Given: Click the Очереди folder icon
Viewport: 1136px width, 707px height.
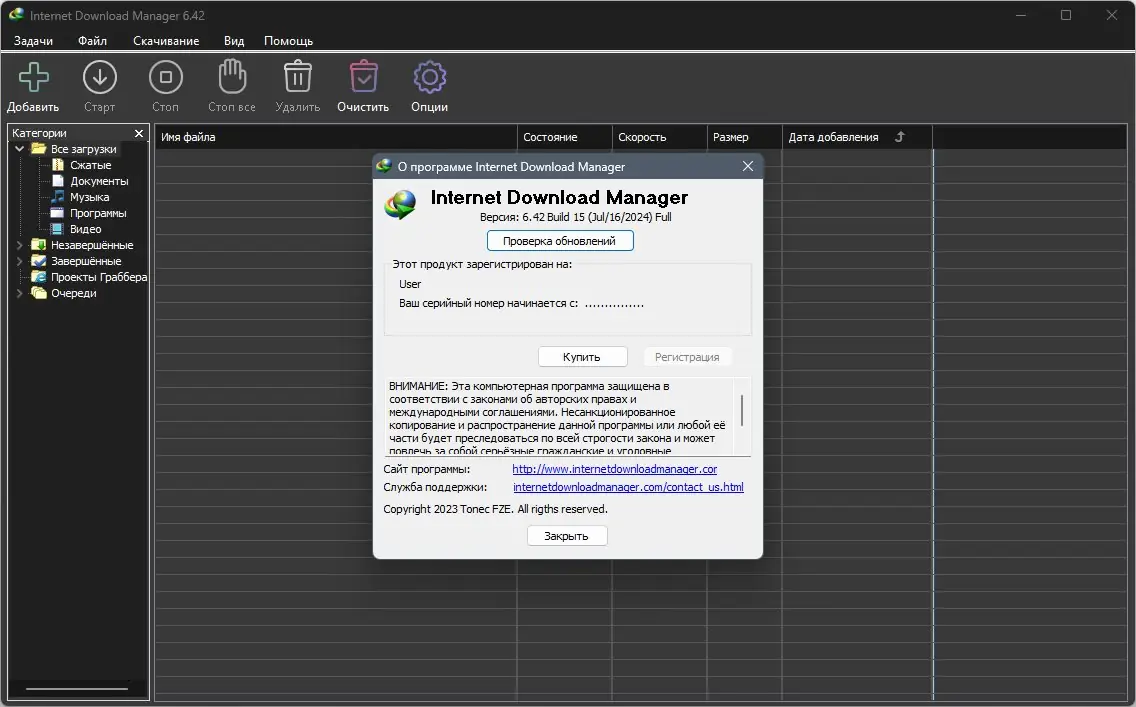Looking at the screenshot, I should coord(38,293).
